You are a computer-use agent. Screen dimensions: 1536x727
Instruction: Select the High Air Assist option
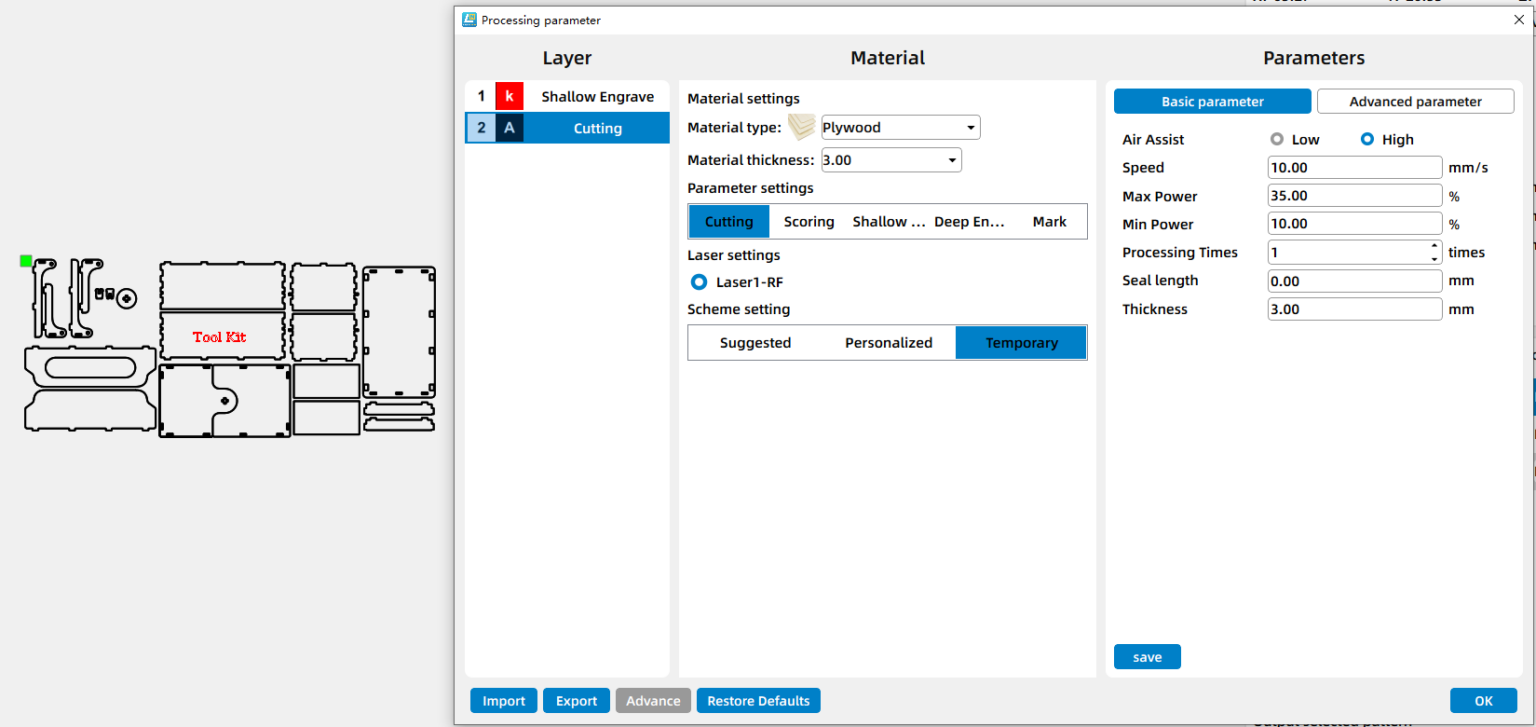click(x=1367, y=139)
